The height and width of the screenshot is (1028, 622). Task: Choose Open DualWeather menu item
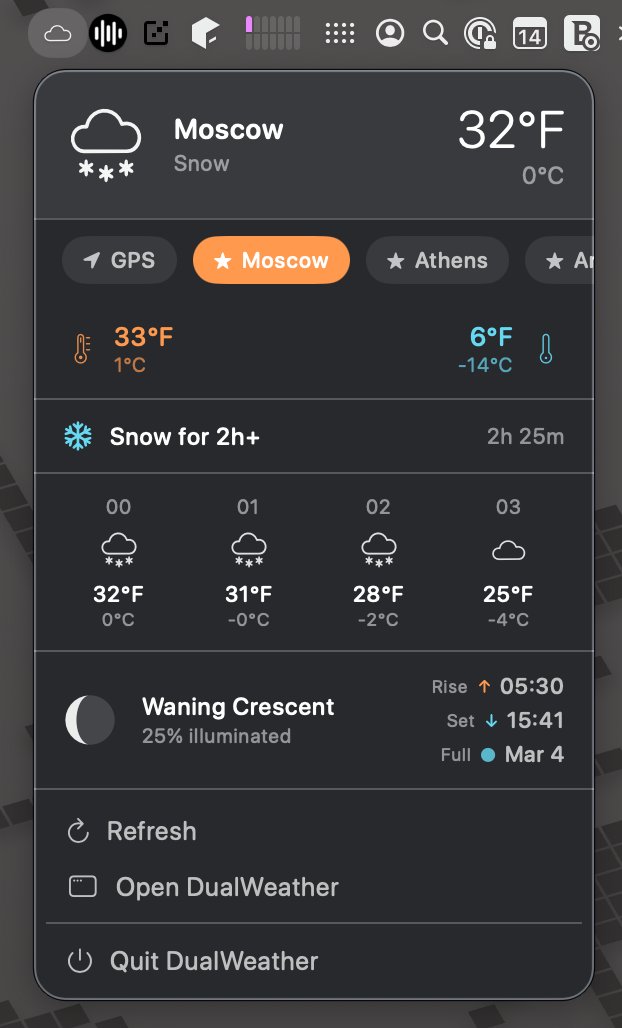tap(226, 887)
